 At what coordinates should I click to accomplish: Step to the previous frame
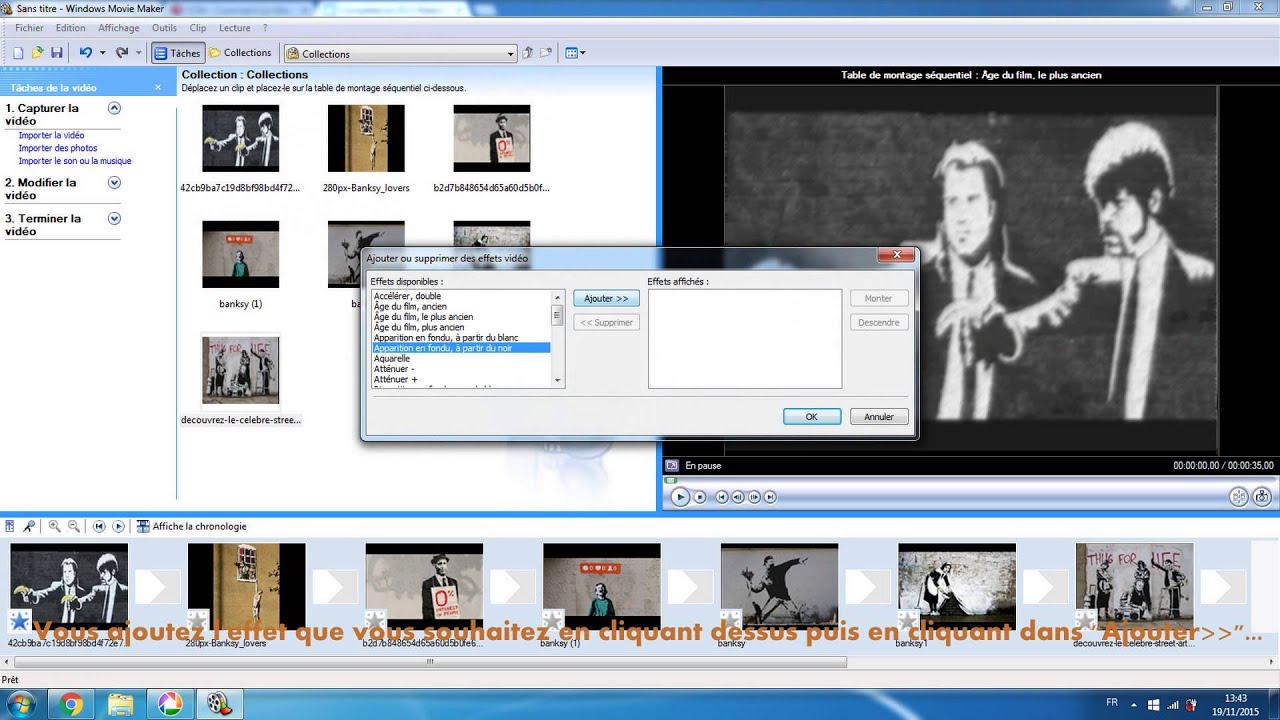click(x=738, y=496)
